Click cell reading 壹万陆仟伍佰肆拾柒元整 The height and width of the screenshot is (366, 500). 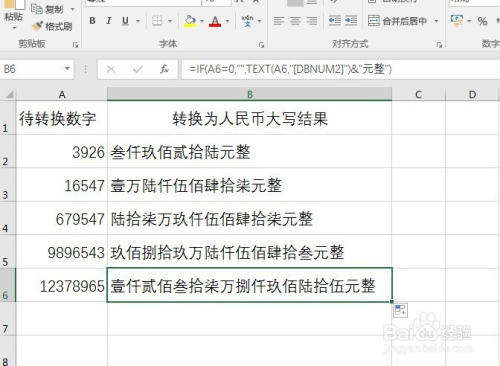[x=250, y=185]
